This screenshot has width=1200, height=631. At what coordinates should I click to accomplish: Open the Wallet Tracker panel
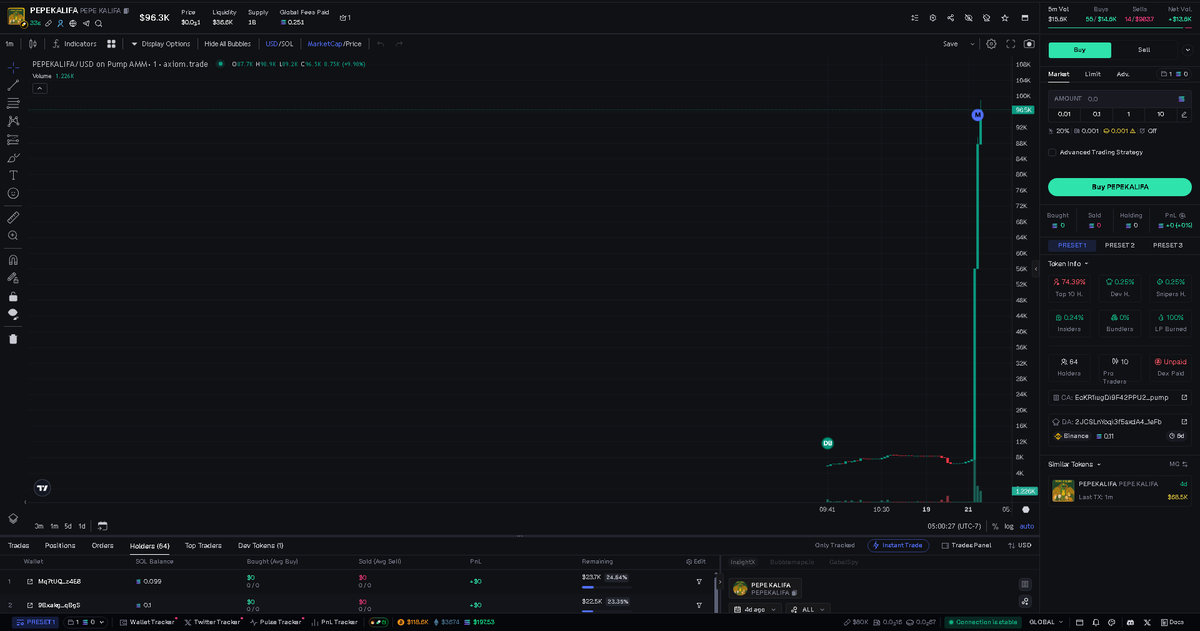[x=146, y=622]
